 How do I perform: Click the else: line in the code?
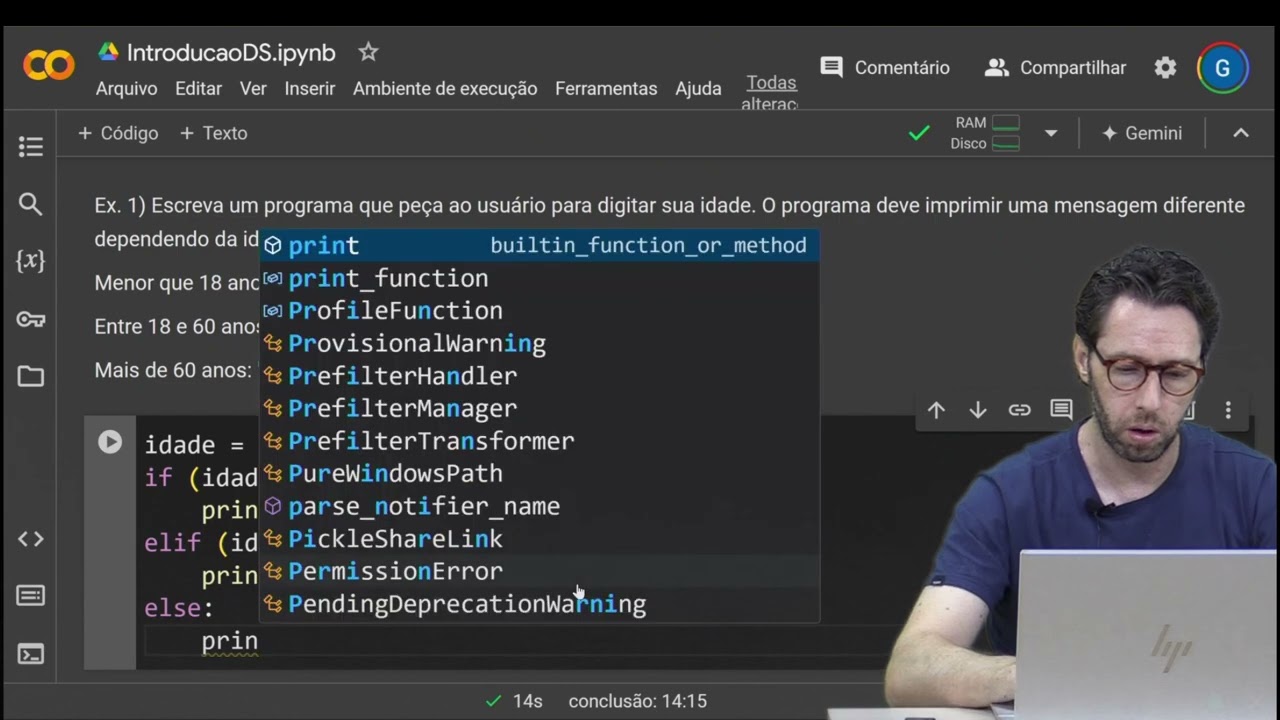click(x=179, y=607)
